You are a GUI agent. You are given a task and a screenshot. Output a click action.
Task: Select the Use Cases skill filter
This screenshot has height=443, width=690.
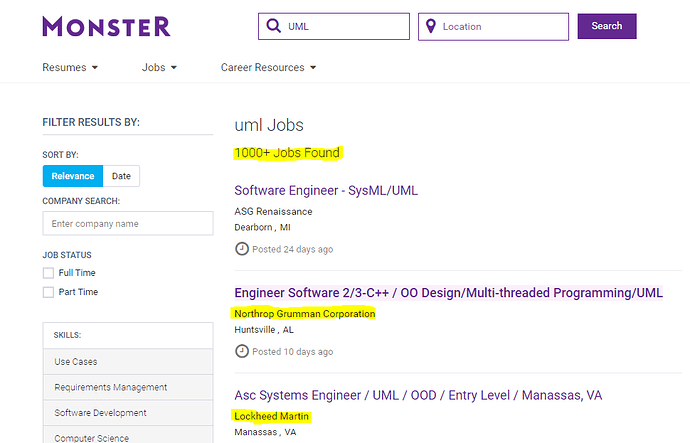click(128, 362)
